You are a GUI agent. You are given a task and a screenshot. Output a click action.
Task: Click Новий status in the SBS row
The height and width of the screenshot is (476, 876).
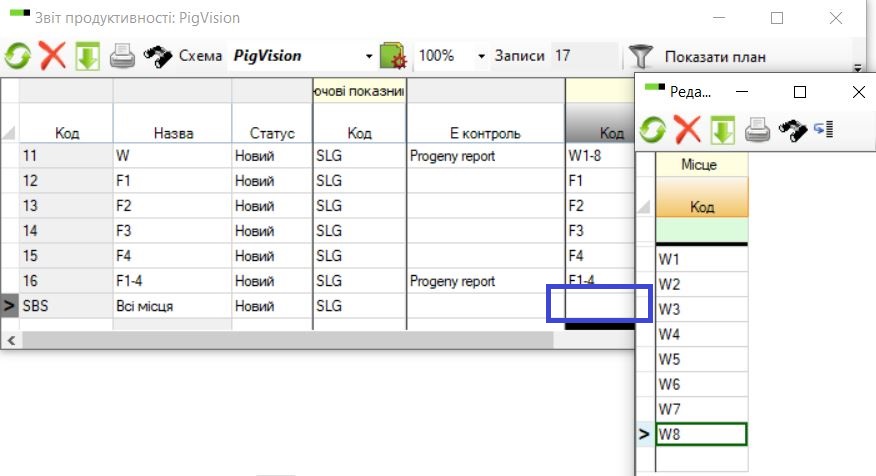coord(272,306)
